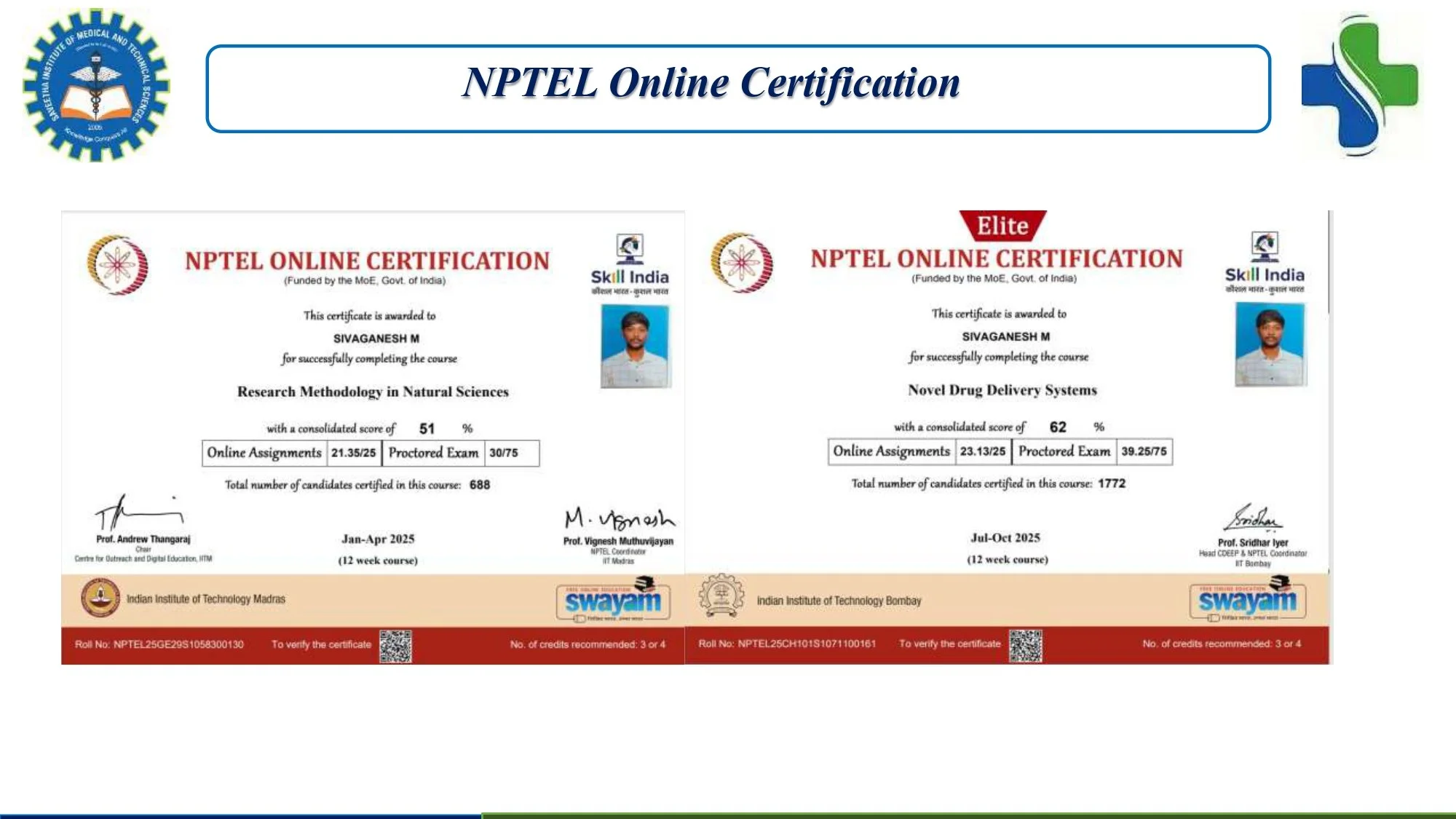Click consolidated score 51 on left certificate
Image resolution: width=1456 pixels, height=819 pixels.
tap(427, 429)
